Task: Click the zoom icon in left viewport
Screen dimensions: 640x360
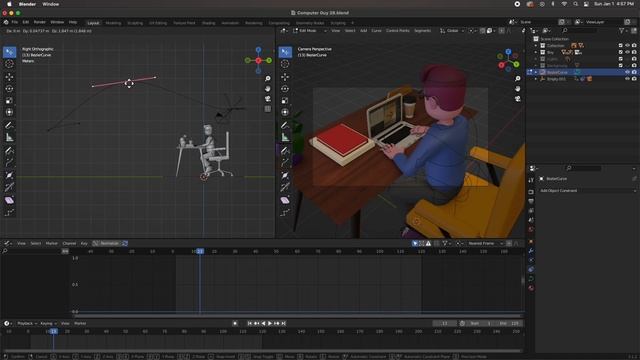Action: (x=268, y=78)
